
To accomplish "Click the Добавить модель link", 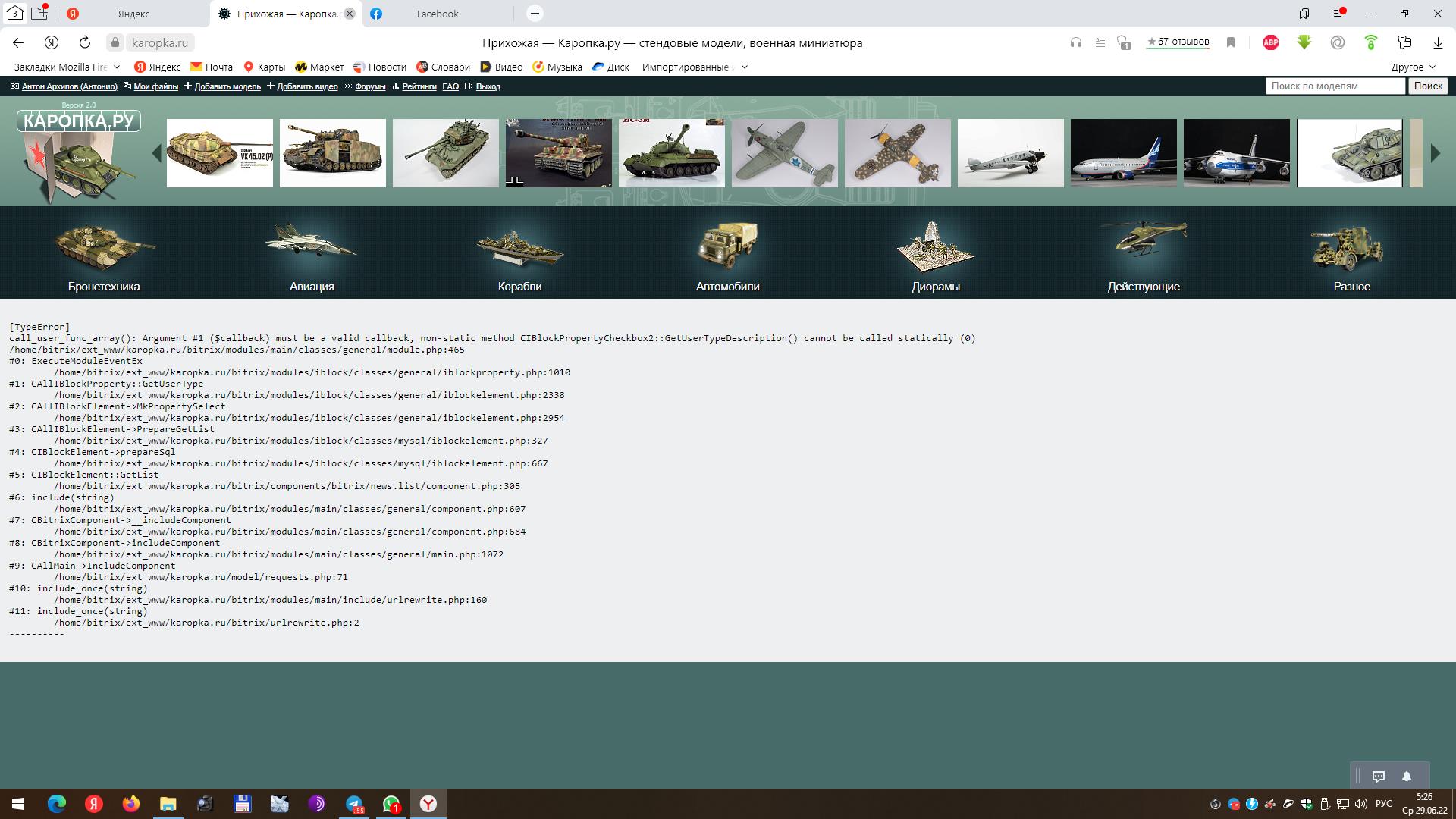I will 227,86.
